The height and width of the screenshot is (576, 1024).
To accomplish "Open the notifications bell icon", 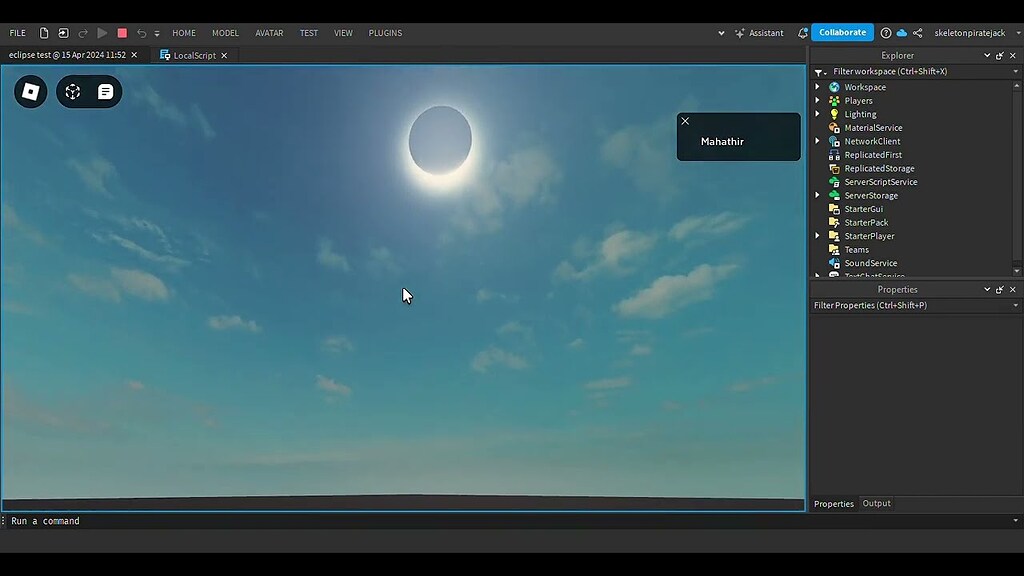I will 802,33.
